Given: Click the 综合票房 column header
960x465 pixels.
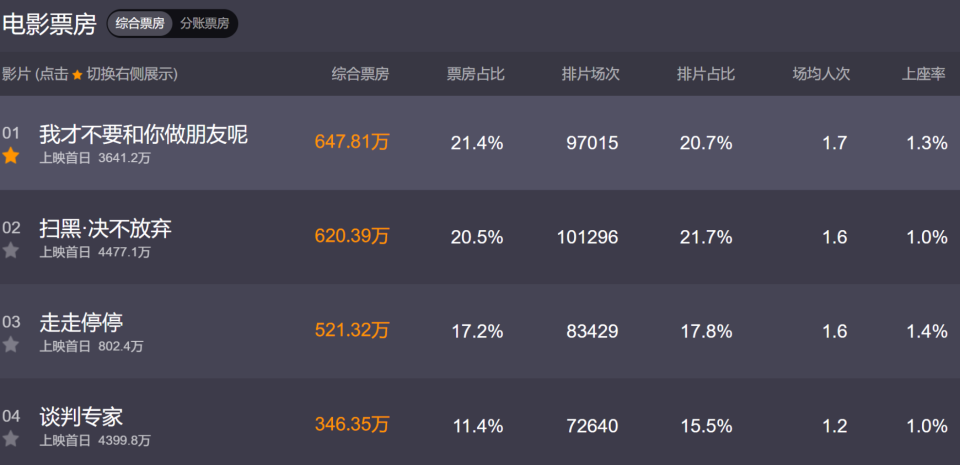Looking at the screenshot, I should click(360, 74).
